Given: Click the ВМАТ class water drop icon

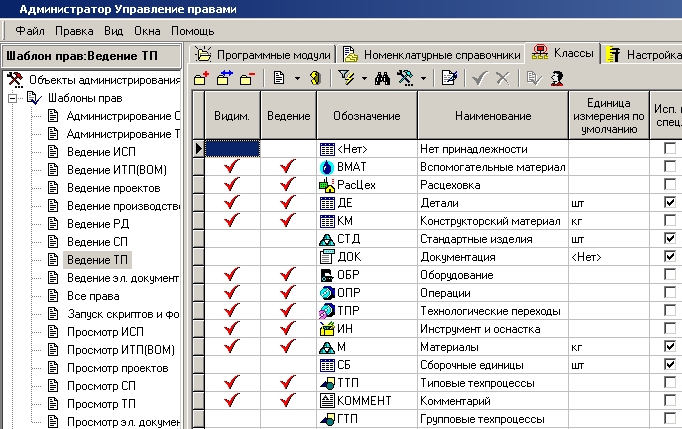Looking at the screenshot, I should coord(327,167).
